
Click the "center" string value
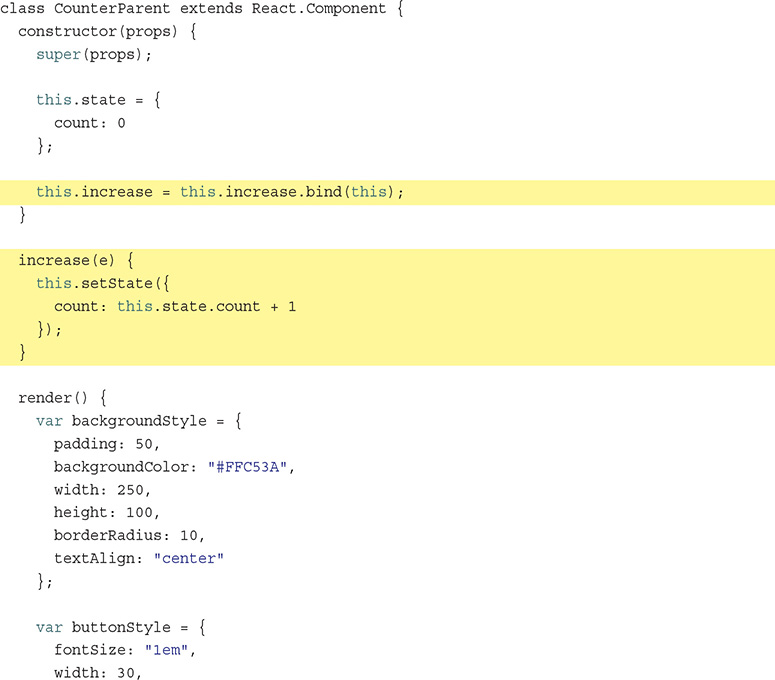(x=189, y=558)
